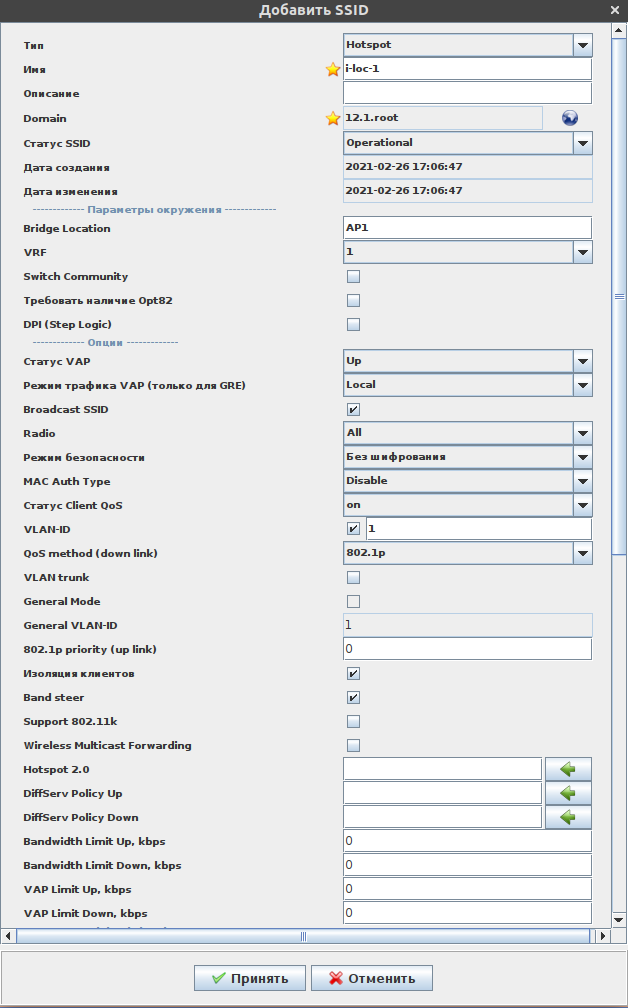Viewport: 628px width, 1008px height.
Task: Toggle the Broadcast SSID checkbox
Action: pos(353,409)
